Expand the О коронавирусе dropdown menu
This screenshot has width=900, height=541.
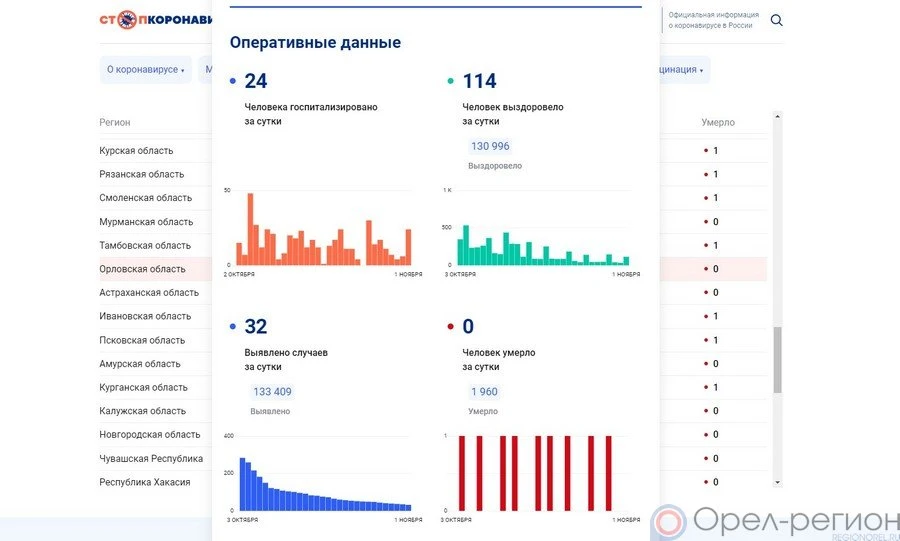coord(146,70)
